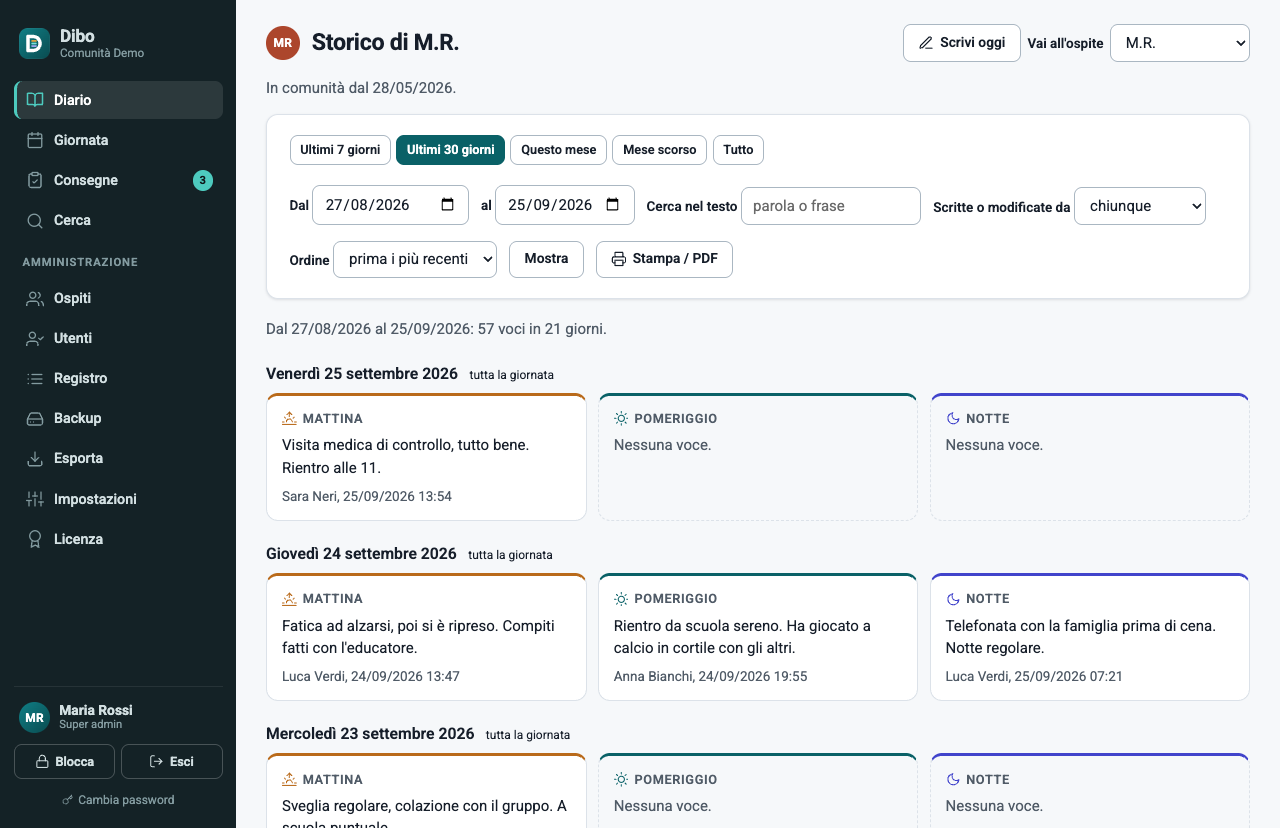Click the Cerca magnifier icon
Screen dimensions: 1280x828
click(35, 220)
